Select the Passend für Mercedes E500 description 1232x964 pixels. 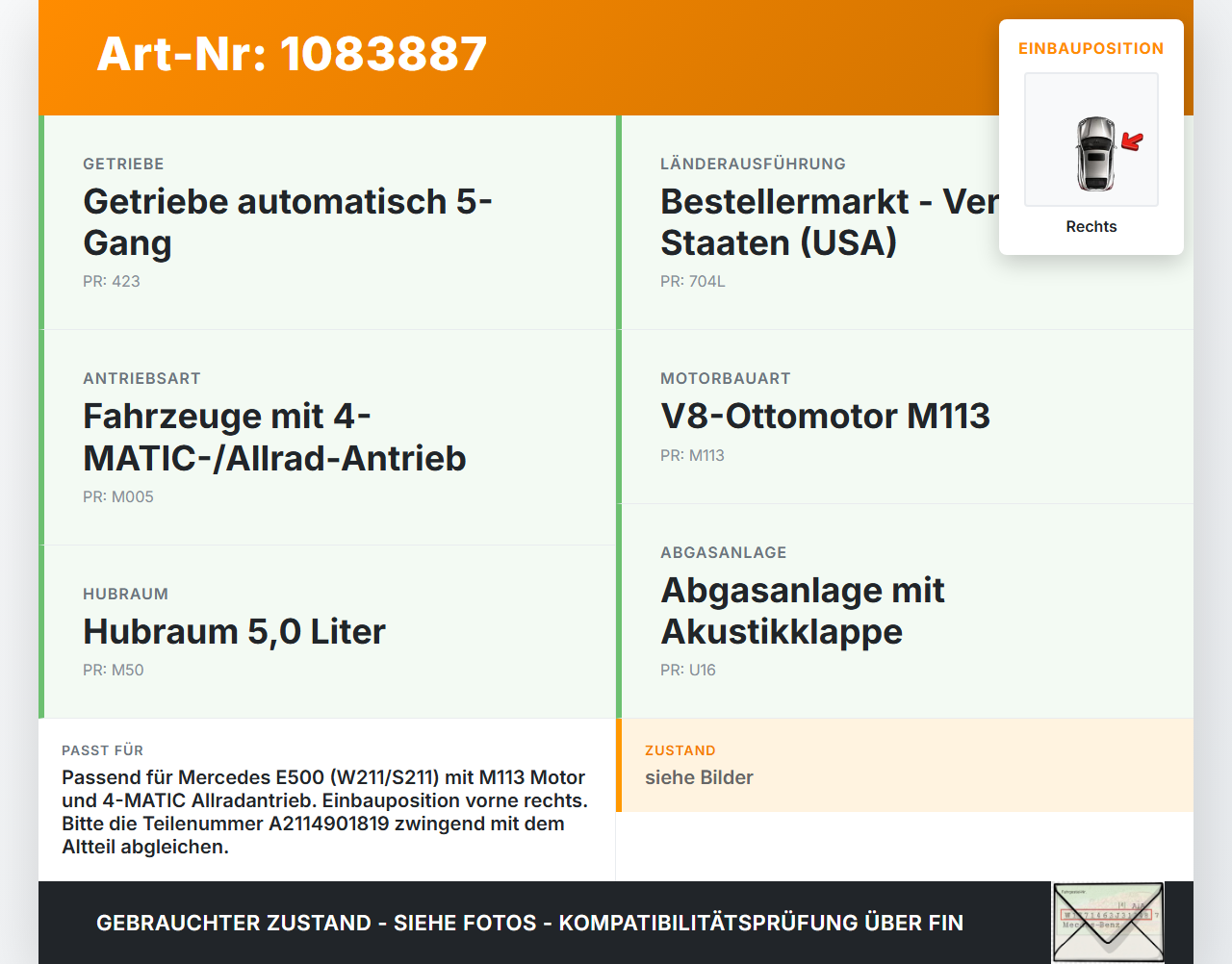(x=325, y=812)
